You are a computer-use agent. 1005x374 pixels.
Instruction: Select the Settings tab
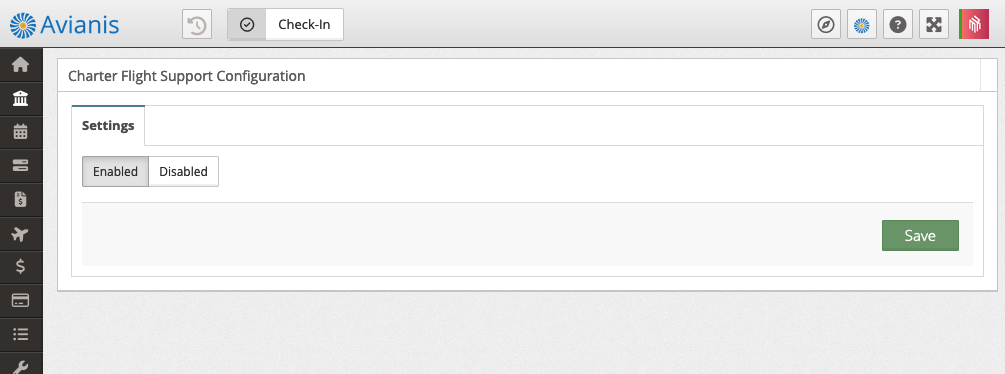pos(108,126)
